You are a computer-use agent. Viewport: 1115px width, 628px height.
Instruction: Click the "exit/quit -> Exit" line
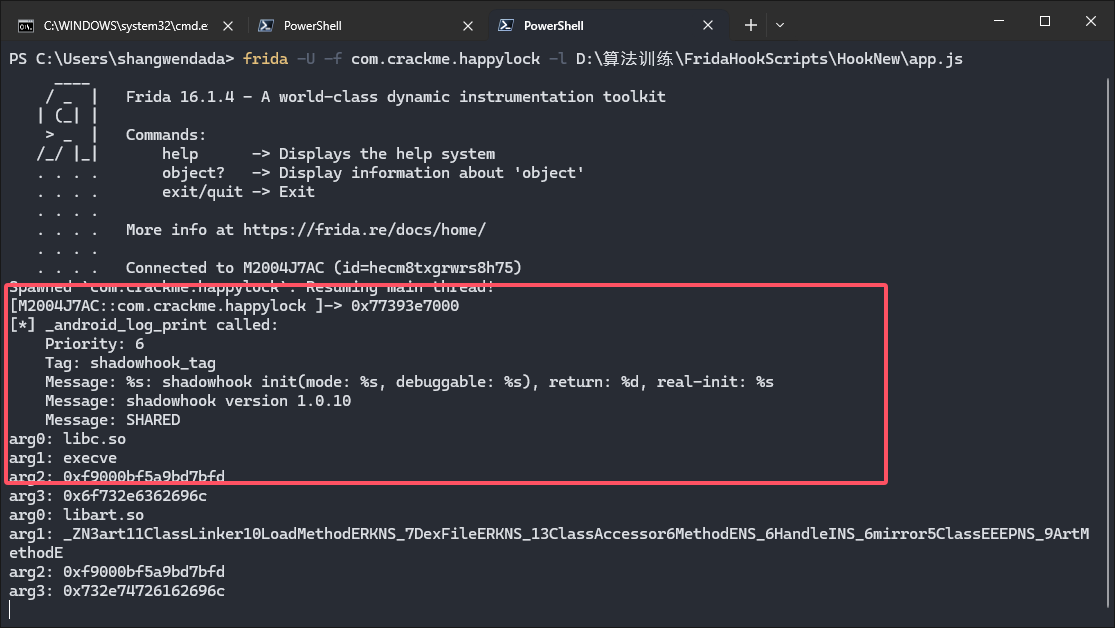238,192
